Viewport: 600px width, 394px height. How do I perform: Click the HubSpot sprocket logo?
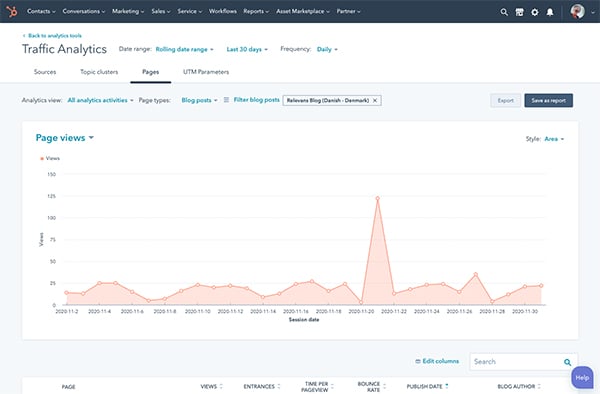tap(12, 11)
